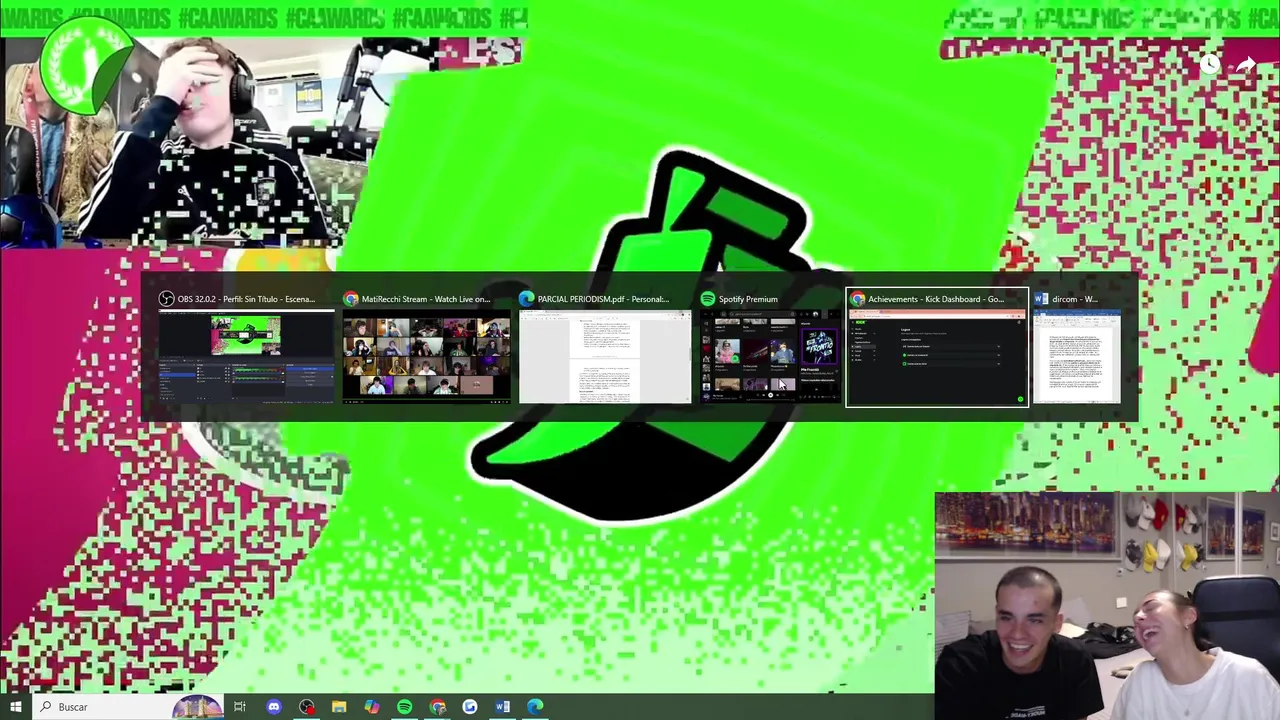Open Task View from the taskbar
Viewport: 1280px width, 720px height.
tap(240, 707)
